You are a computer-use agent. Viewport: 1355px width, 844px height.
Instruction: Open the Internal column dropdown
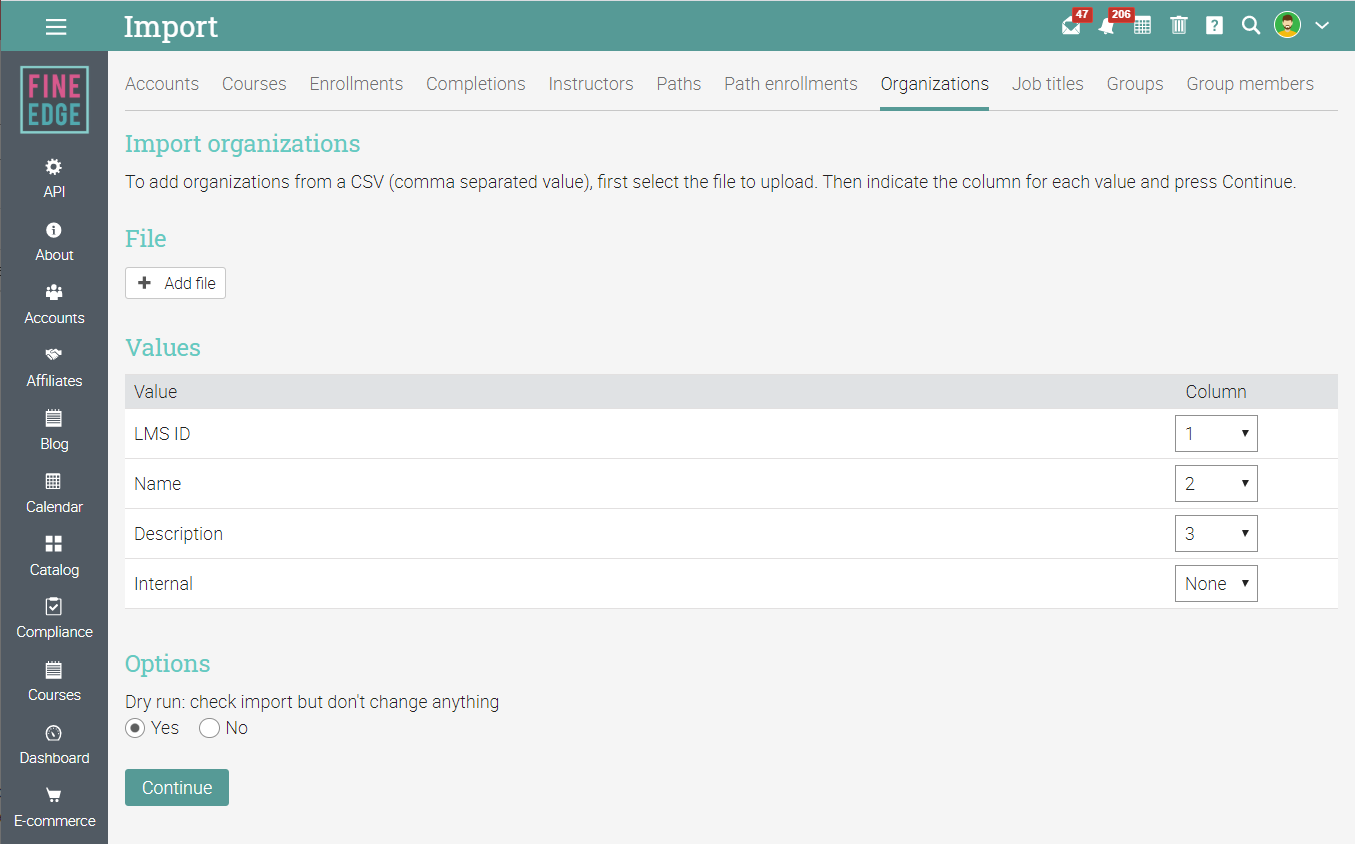(x=1216, y=584)
